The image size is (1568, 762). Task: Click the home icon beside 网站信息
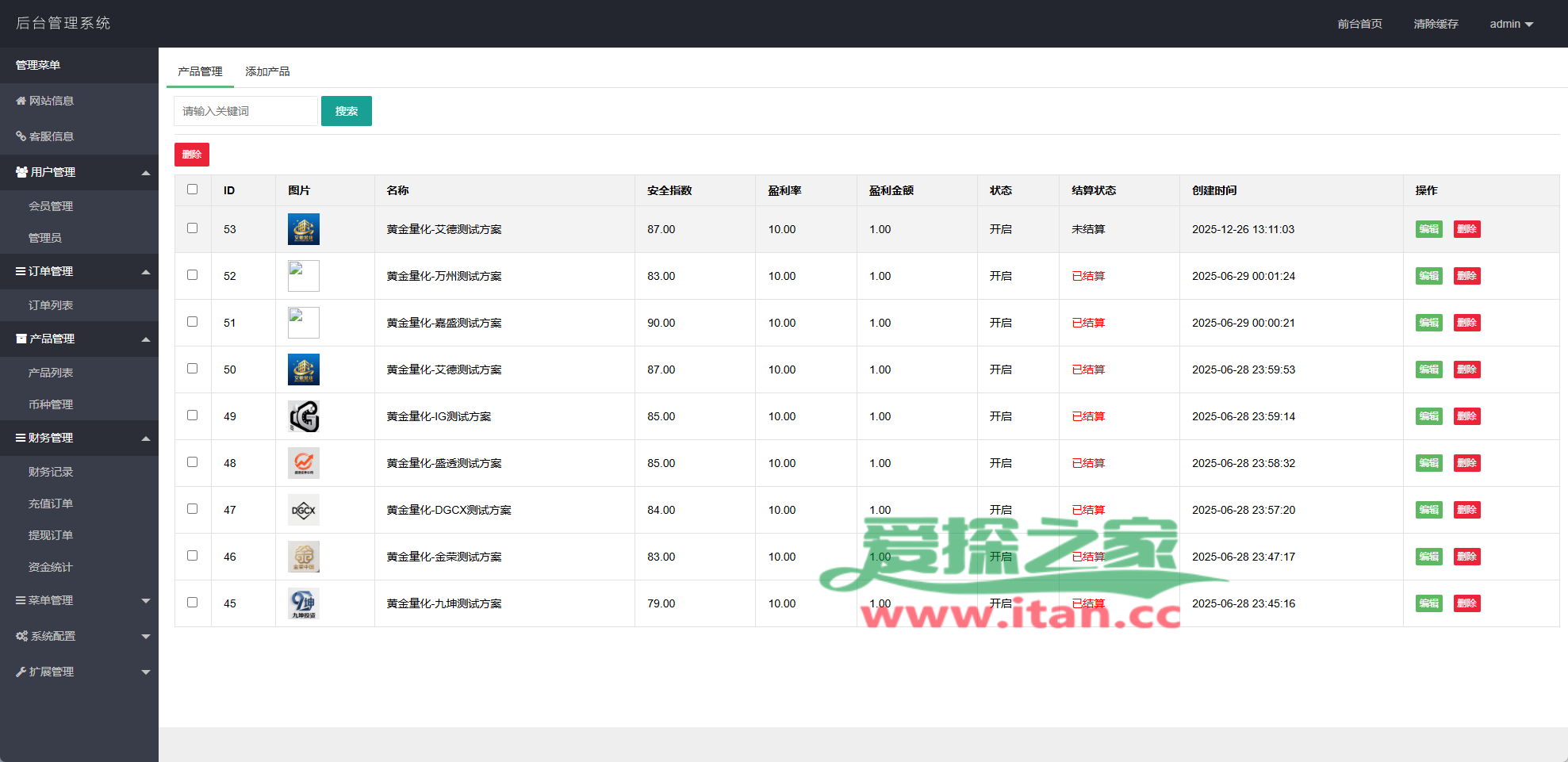pyautogui.click(x=21, y=101)
